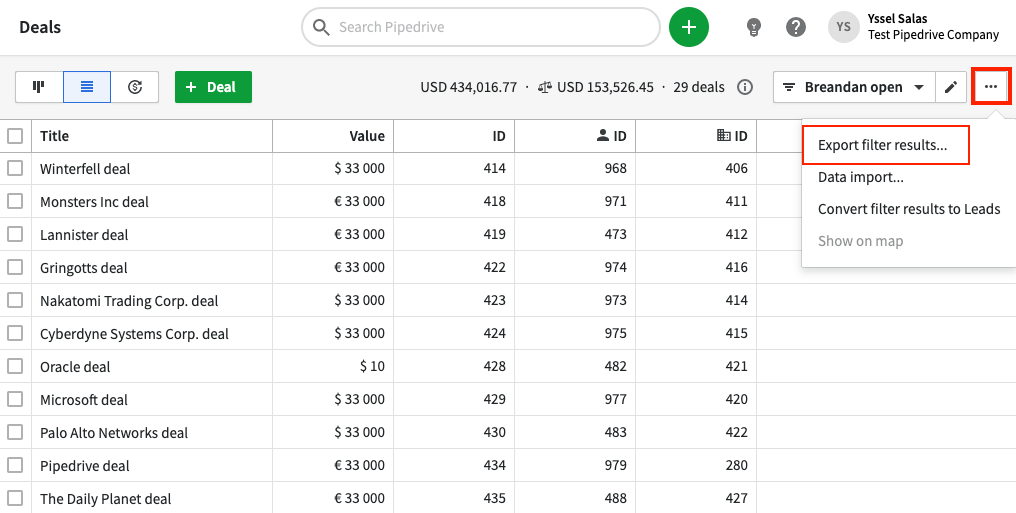Open help question mark icon
1016x513 pixels.
click(x=796, y=27)
